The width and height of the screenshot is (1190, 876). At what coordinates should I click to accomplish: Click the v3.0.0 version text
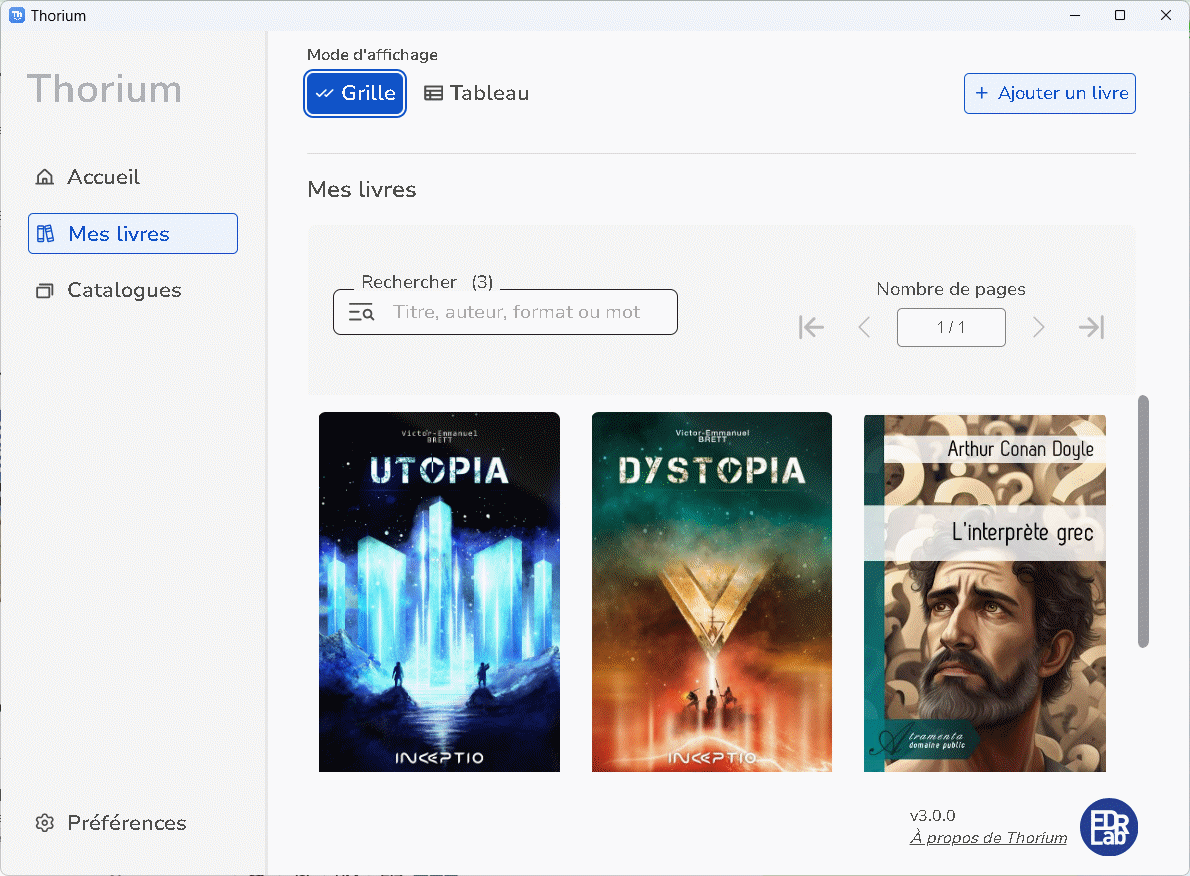click(x=932, y=816)
